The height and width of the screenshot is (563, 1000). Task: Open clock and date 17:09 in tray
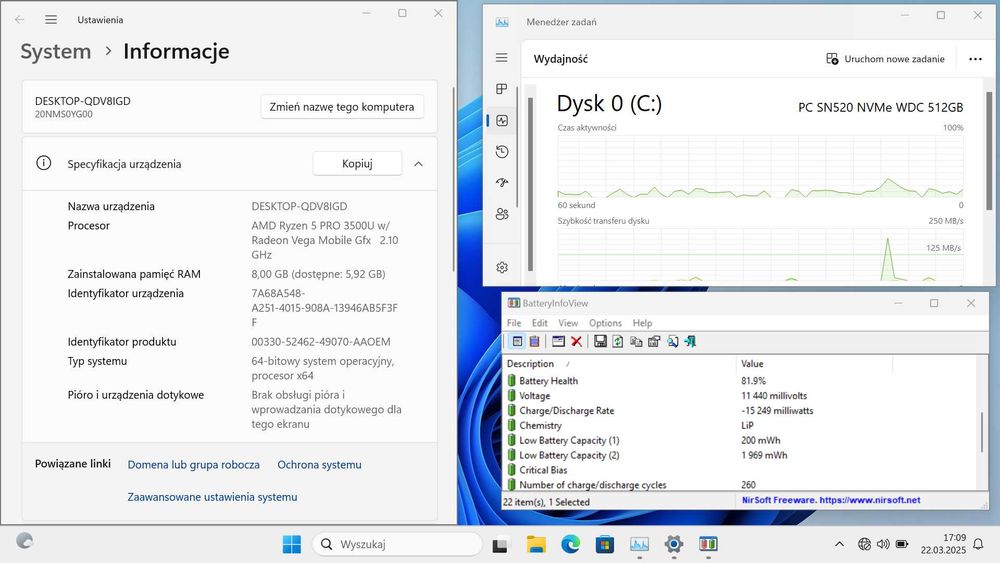[943, 544]
